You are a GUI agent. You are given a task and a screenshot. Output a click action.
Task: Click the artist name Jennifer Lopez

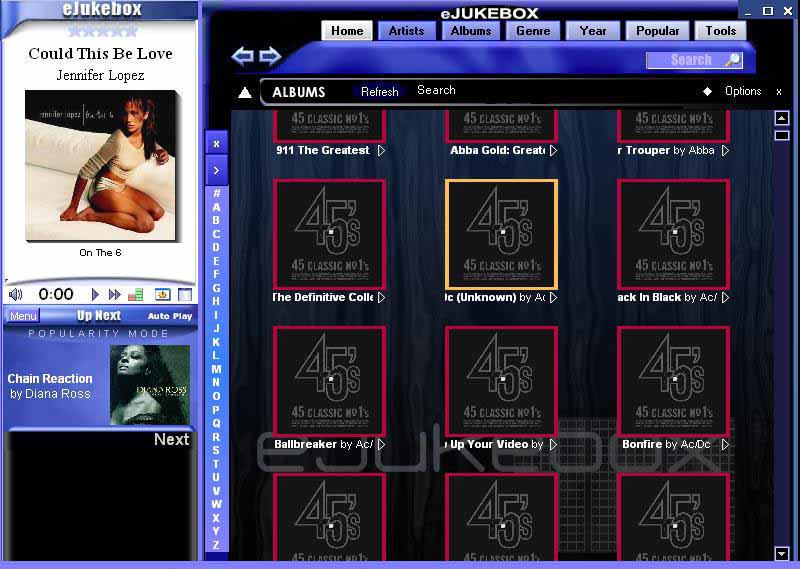(101, 76)
